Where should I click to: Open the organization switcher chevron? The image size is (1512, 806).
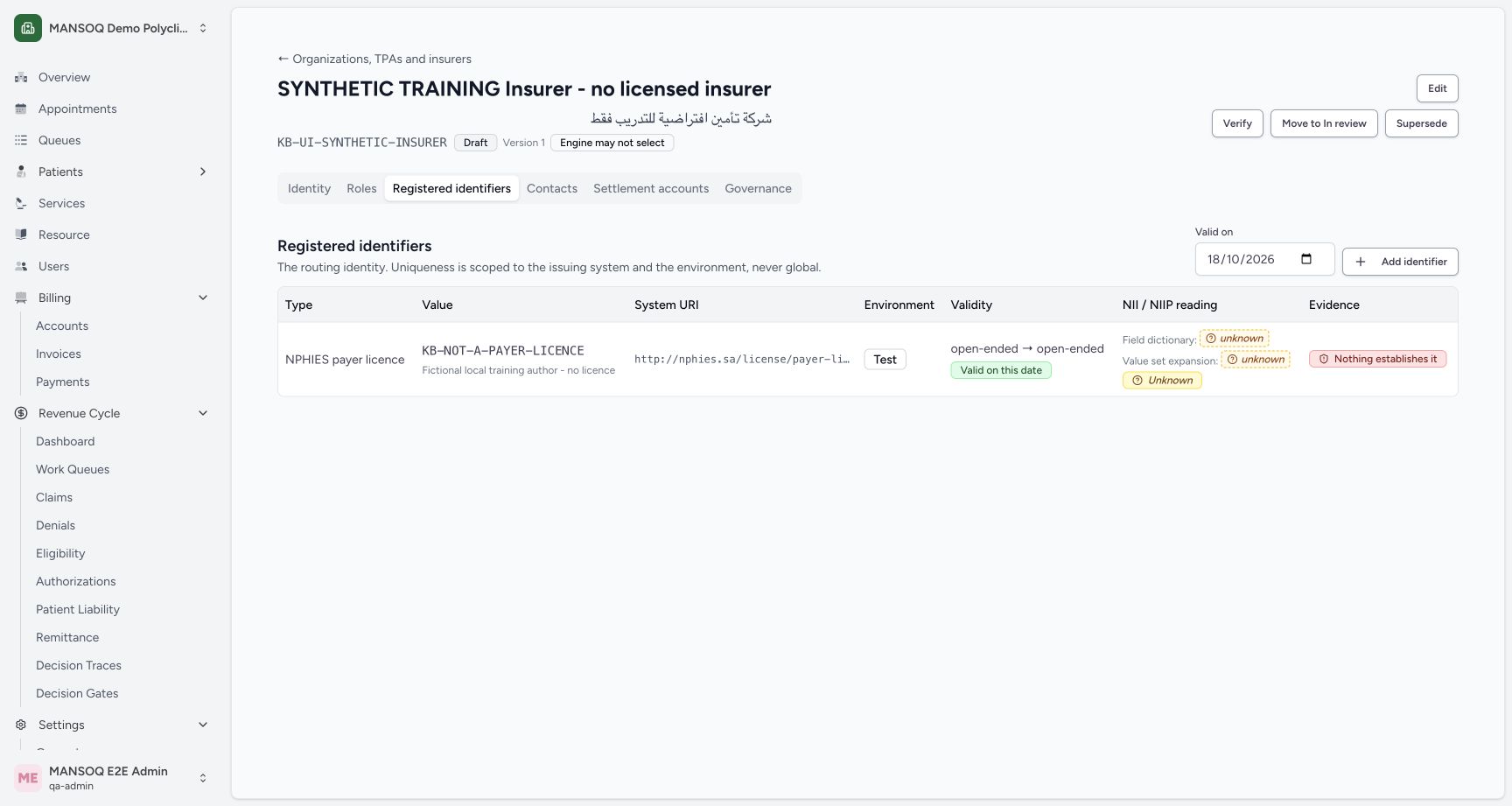click(x=203, y=28)
